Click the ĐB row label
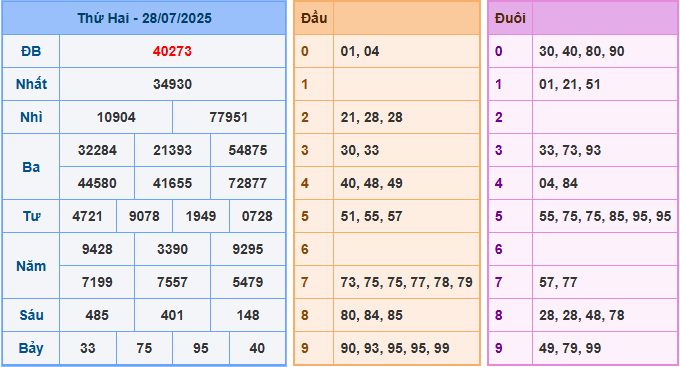This screenshot has width=680, height=367. (x=31, y=51)
